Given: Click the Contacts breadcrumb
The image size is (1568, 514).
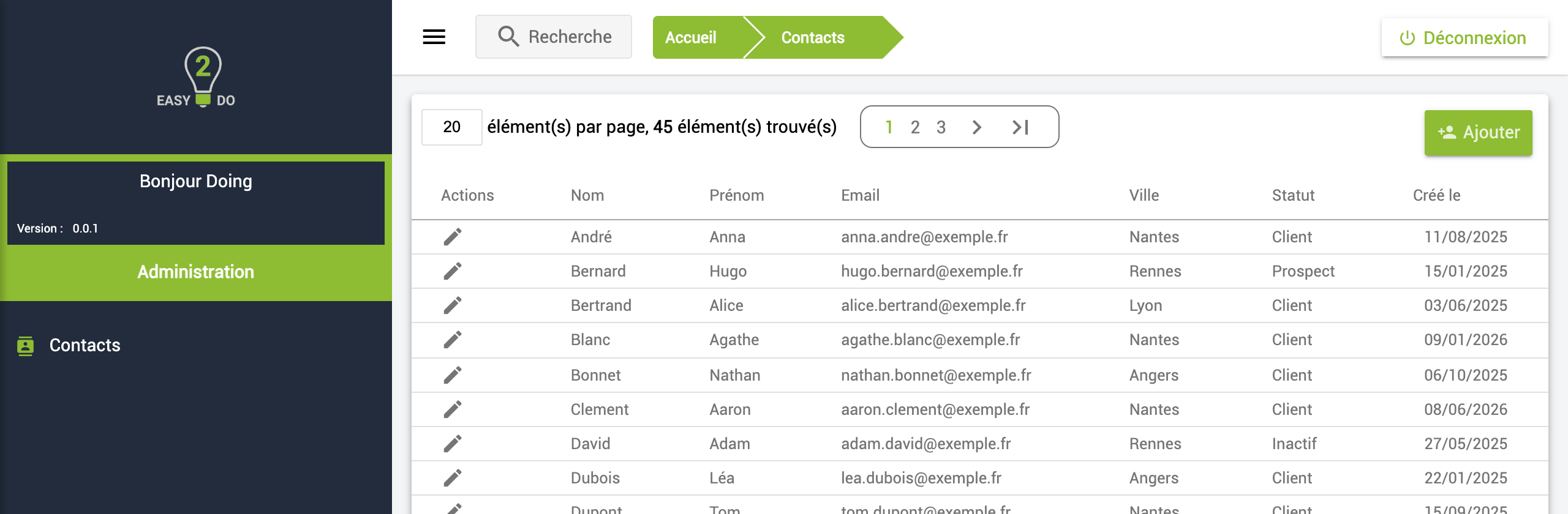Looking at the screenshot, I should (813, 38).
